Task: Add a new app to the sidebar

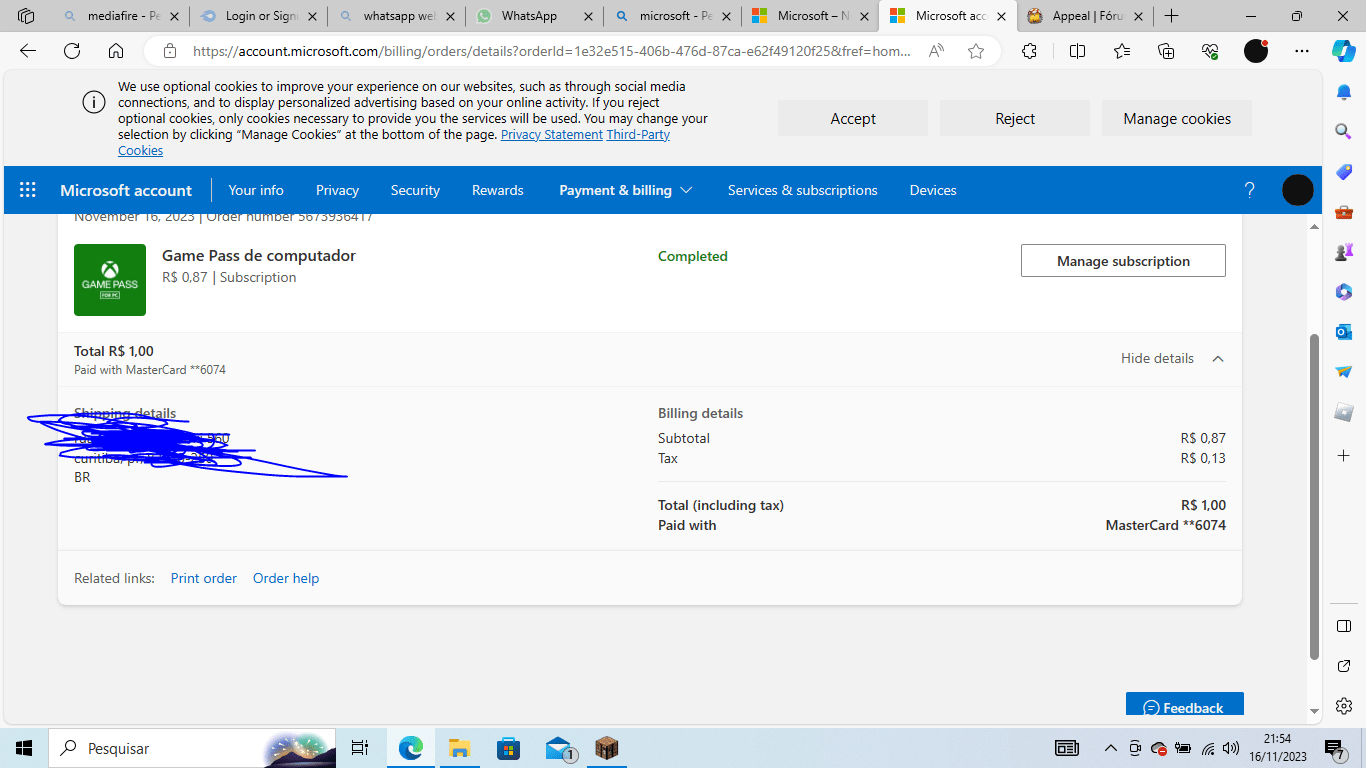Action: [x=1344, y=455]
